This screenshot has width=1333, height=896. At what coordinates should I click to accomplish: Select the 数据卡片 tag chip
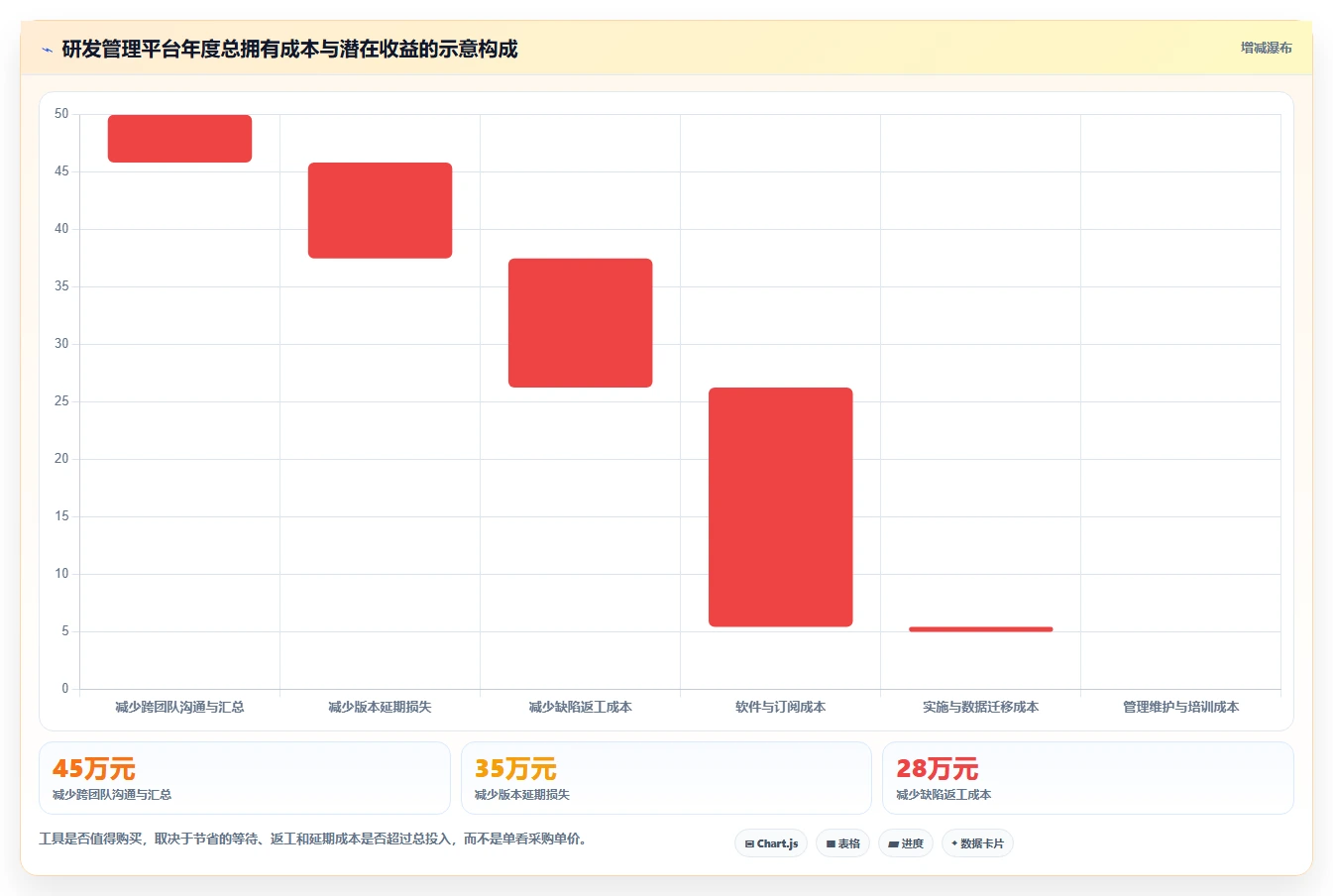977,843
